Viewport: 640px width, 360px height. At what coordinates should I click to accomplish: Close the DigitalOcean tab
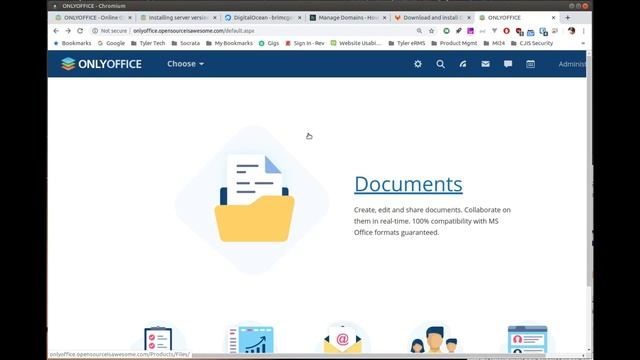click(x=300, y=18)
